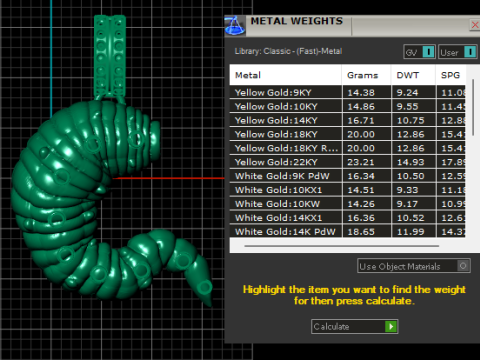The height and width of the screenshot is (360, 480).
Task: Click the 10.52 DWT value
Action: click(x=410, y=218)
